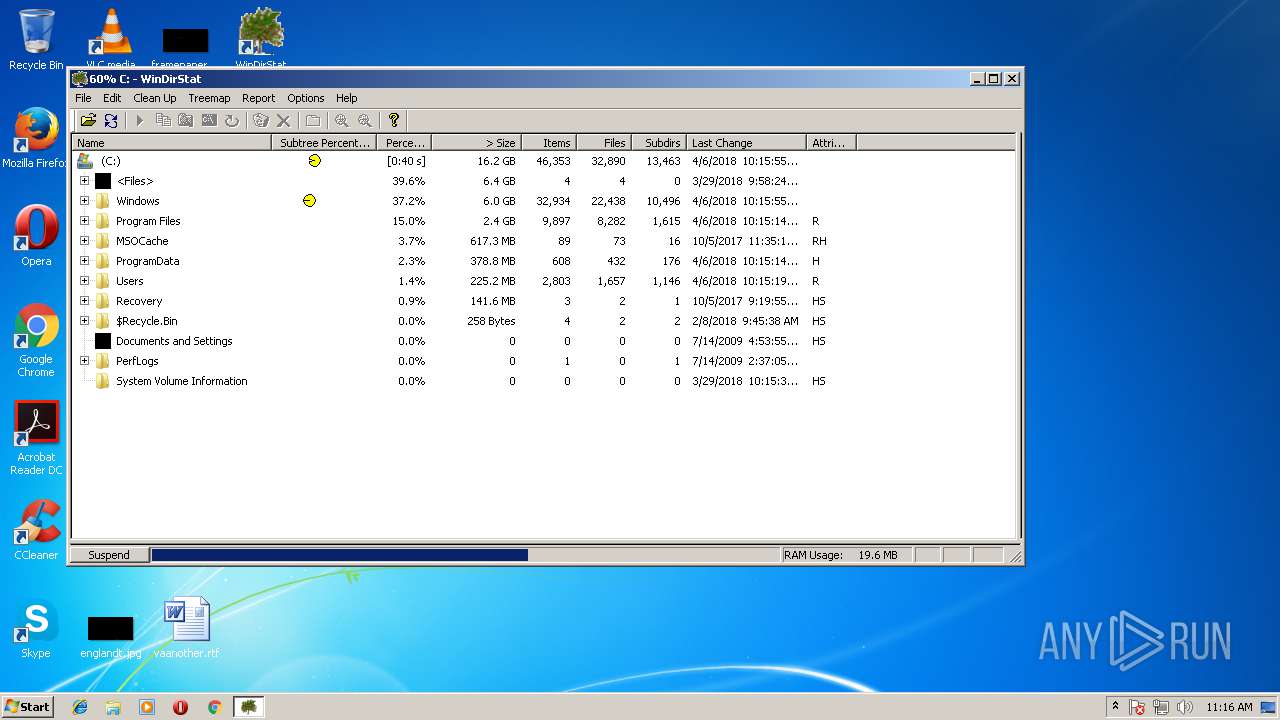
Task: Open the File menu
Action: click(x=83, y=98)
